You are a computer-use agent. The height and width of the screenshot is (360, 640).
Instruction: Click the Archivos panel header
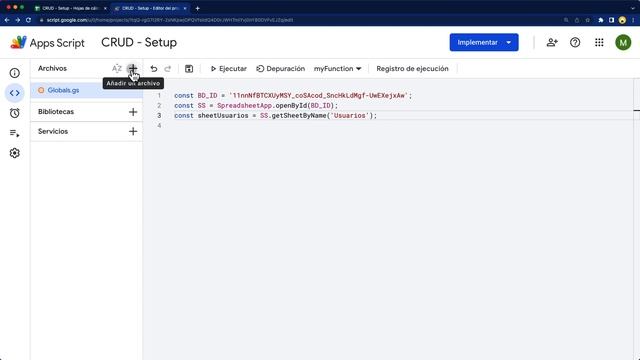coord(52,69)
